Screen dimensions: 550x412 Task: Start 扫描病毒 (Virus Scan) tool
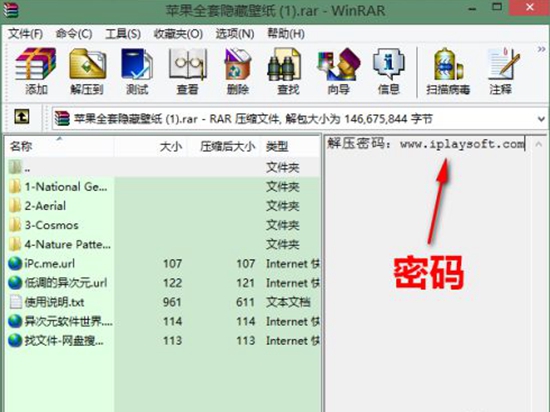[x=448, y=72]
